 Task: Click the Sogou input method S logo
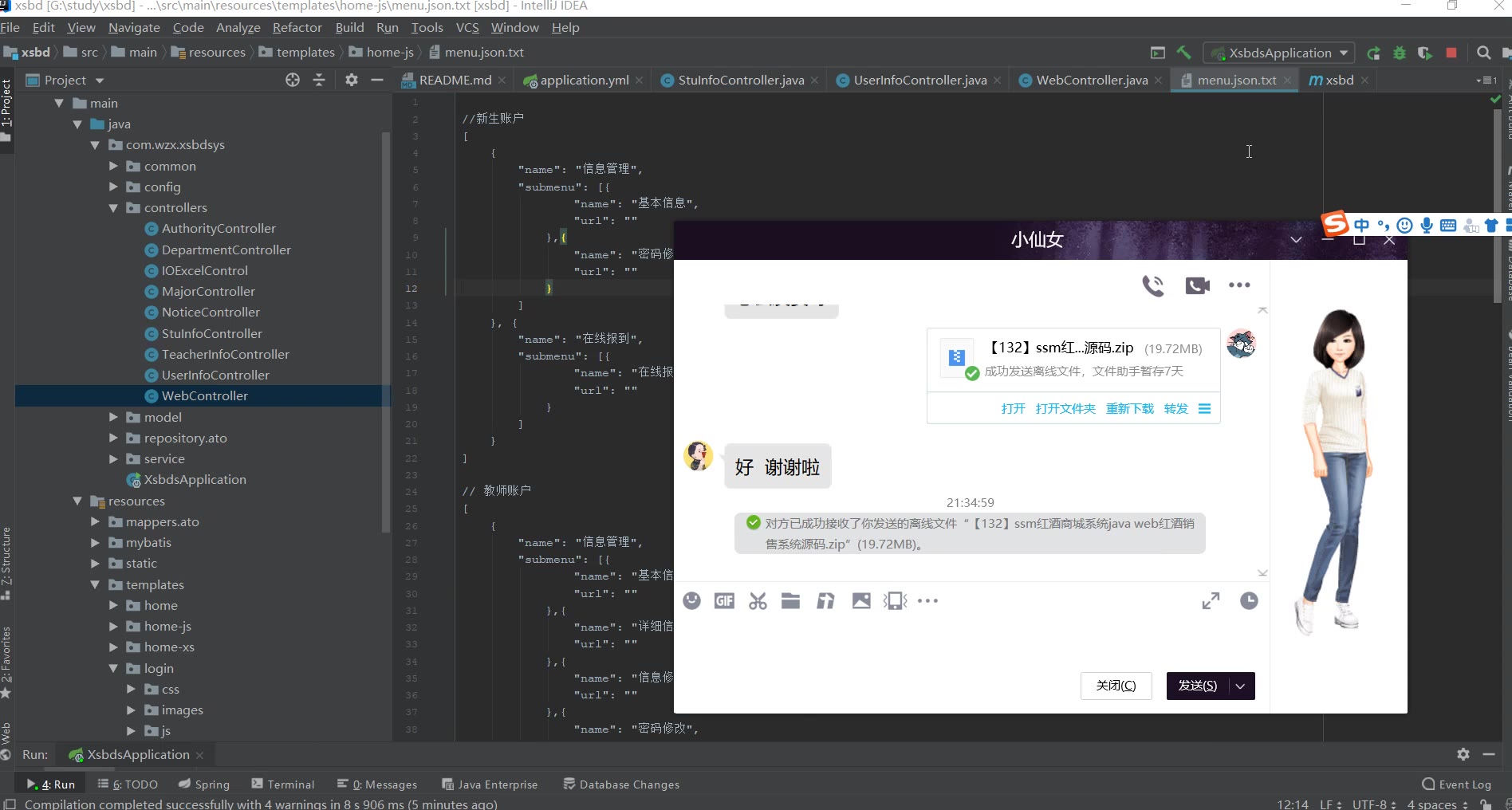click(x=1334, y=223)
